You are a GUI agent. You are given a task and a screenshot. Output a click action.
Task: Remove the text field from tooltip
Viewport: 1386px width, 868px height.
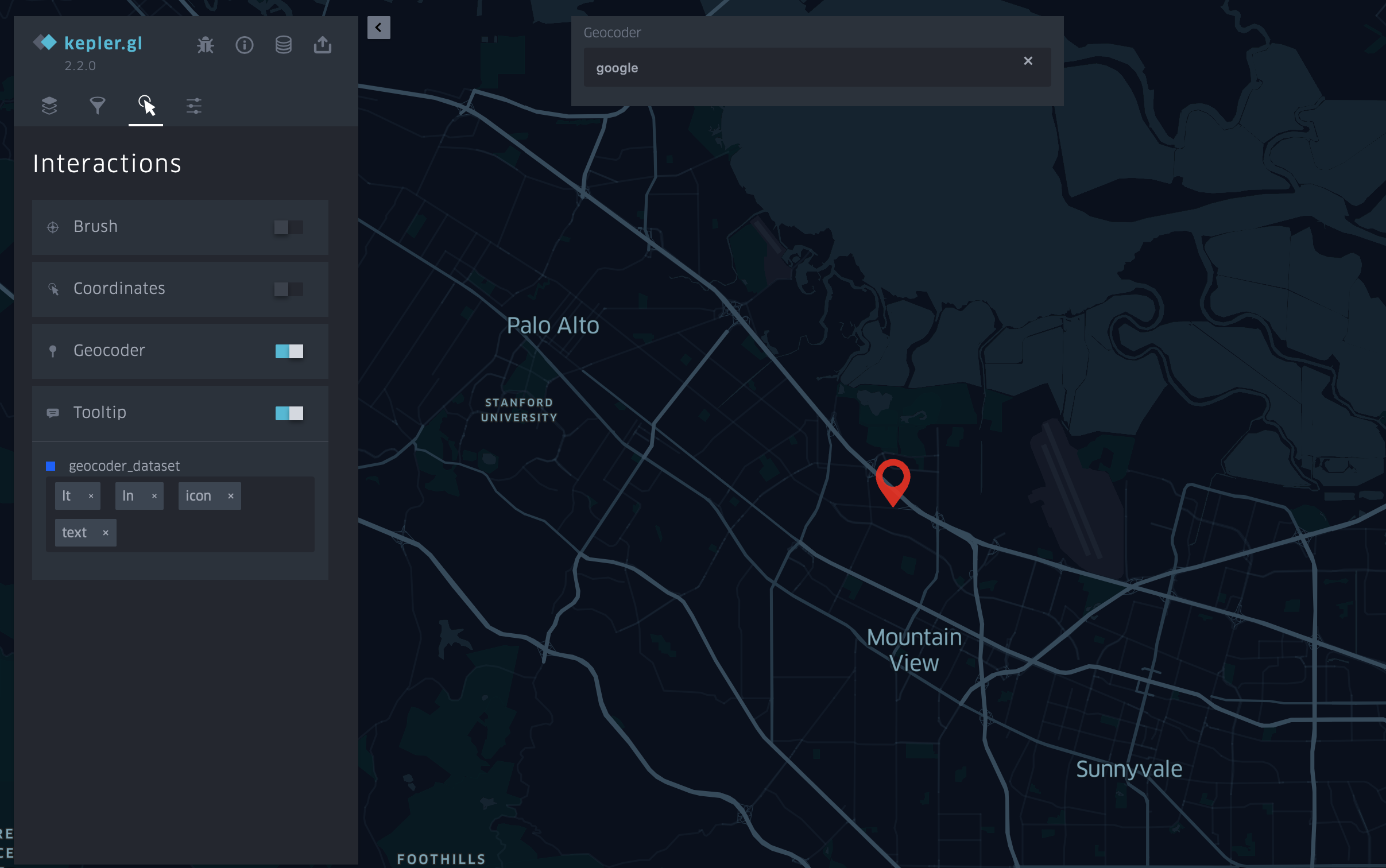point(106,532)
